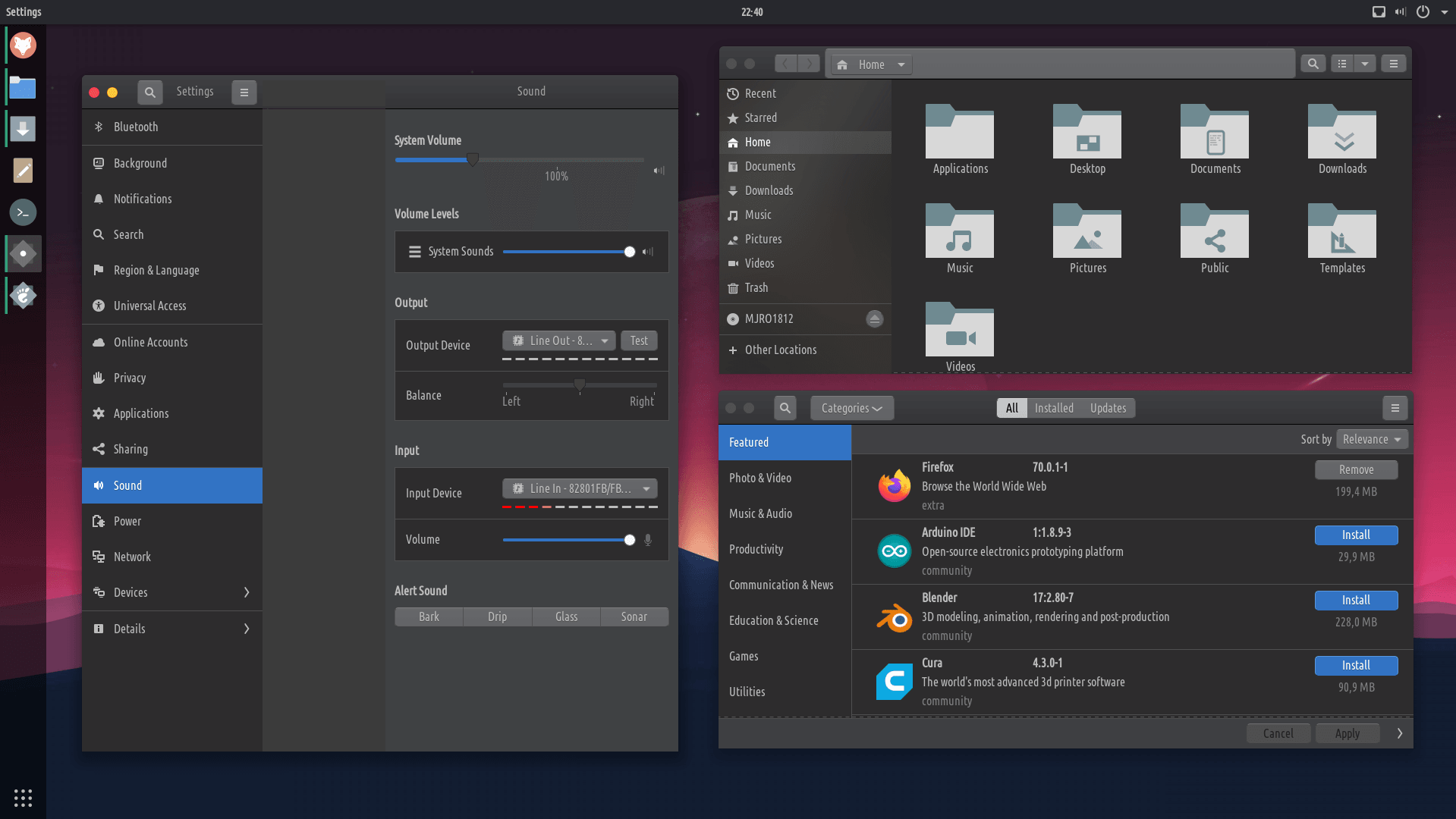The height and width of the screenshot is (819, 1456).
Task: Eject the MJRO1812 drive
Action: 874,318
